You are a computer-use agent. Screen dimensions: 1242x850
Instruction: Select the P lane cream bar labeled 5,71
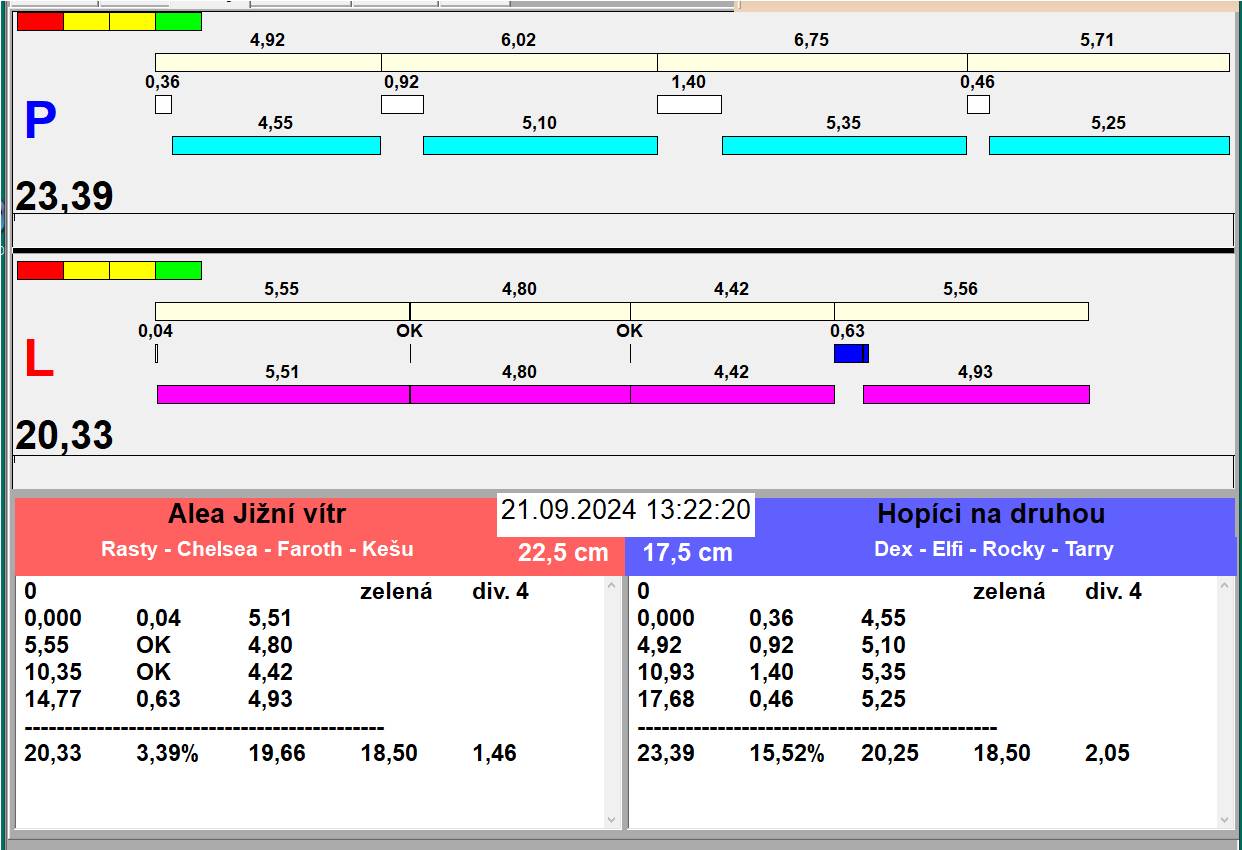1098,62
